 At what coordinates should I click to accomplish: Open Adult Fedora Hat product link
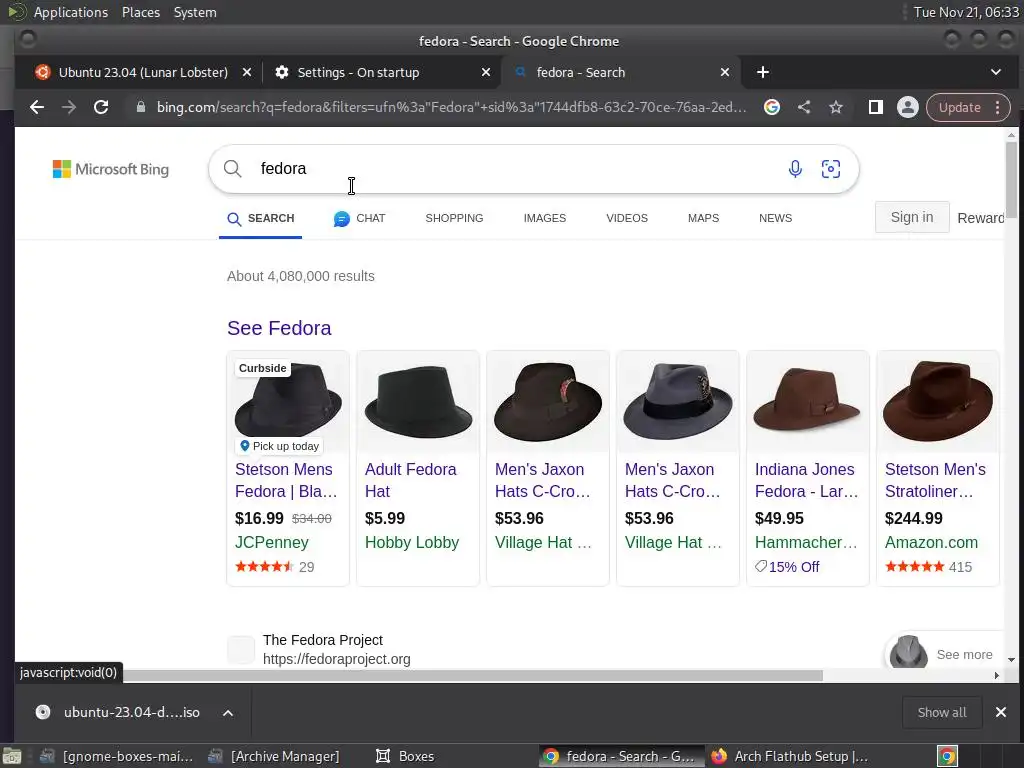[x=410, y=480]
